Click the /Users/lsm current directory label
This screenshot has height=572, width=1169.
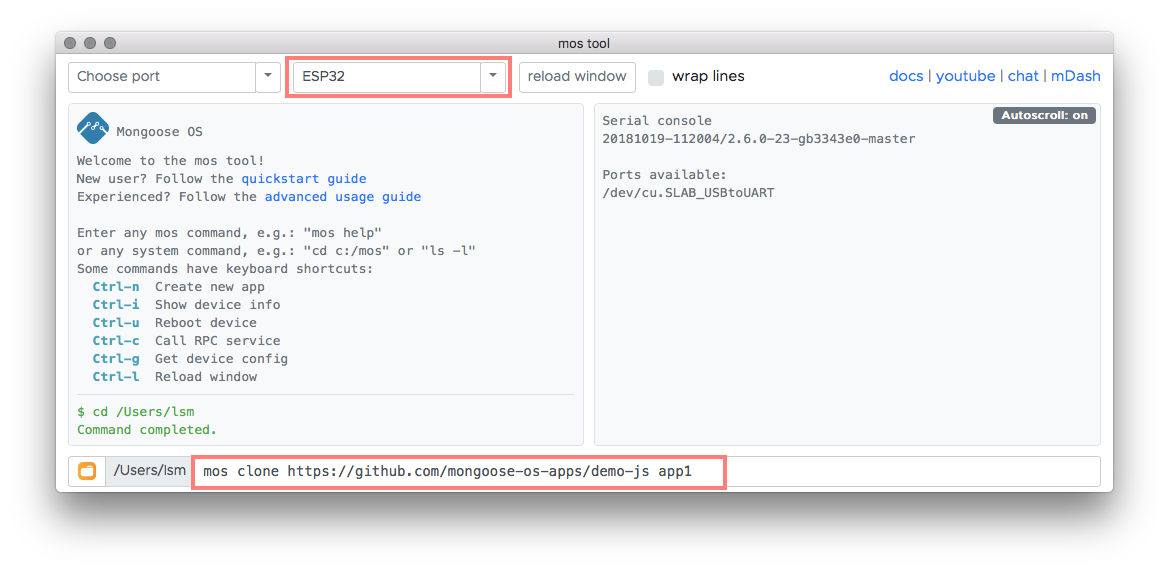click(148, 471)
